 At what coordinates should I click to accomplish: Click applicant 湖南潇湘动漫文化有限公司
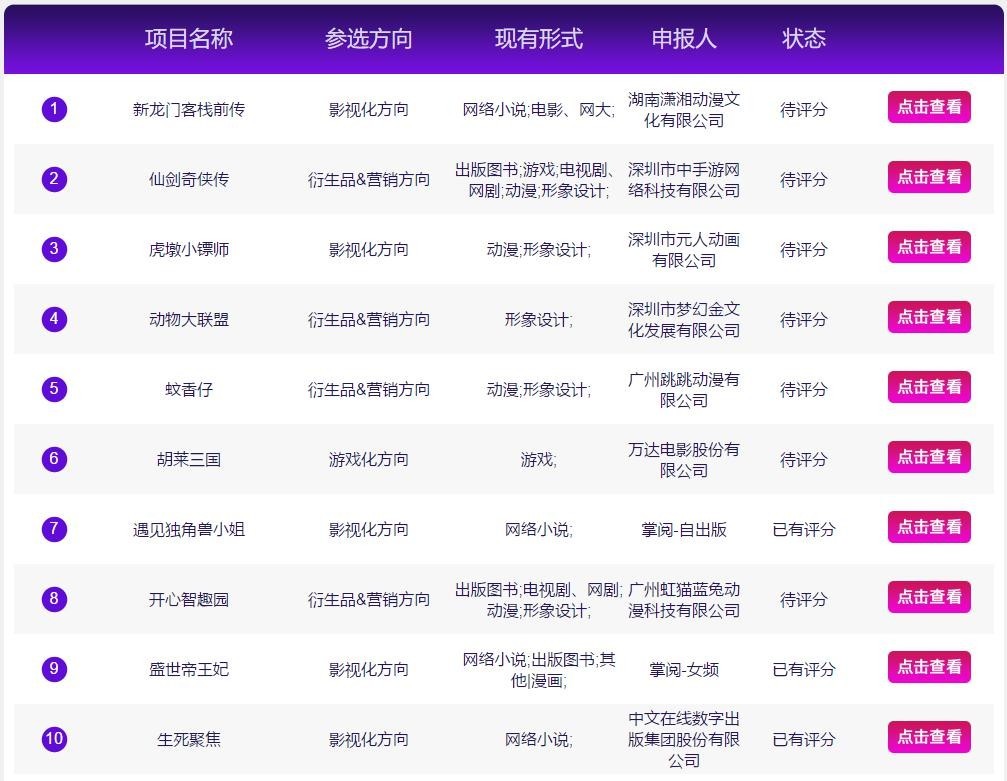coord(684,110)
